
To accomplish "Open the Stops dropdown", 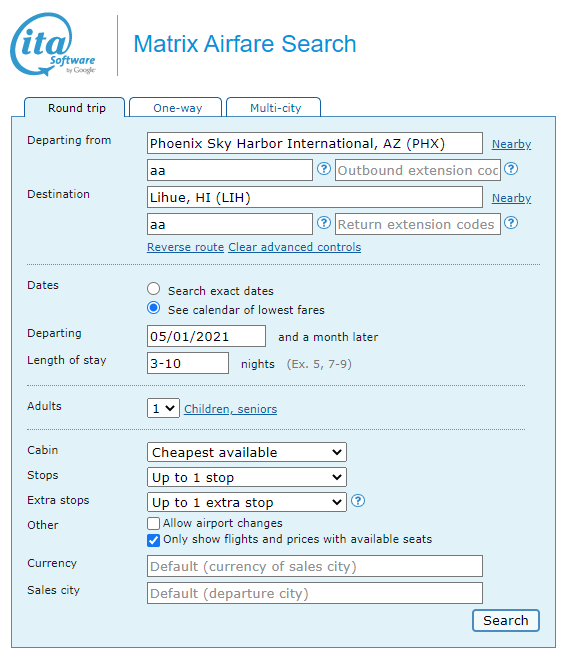I will [247, 477].
